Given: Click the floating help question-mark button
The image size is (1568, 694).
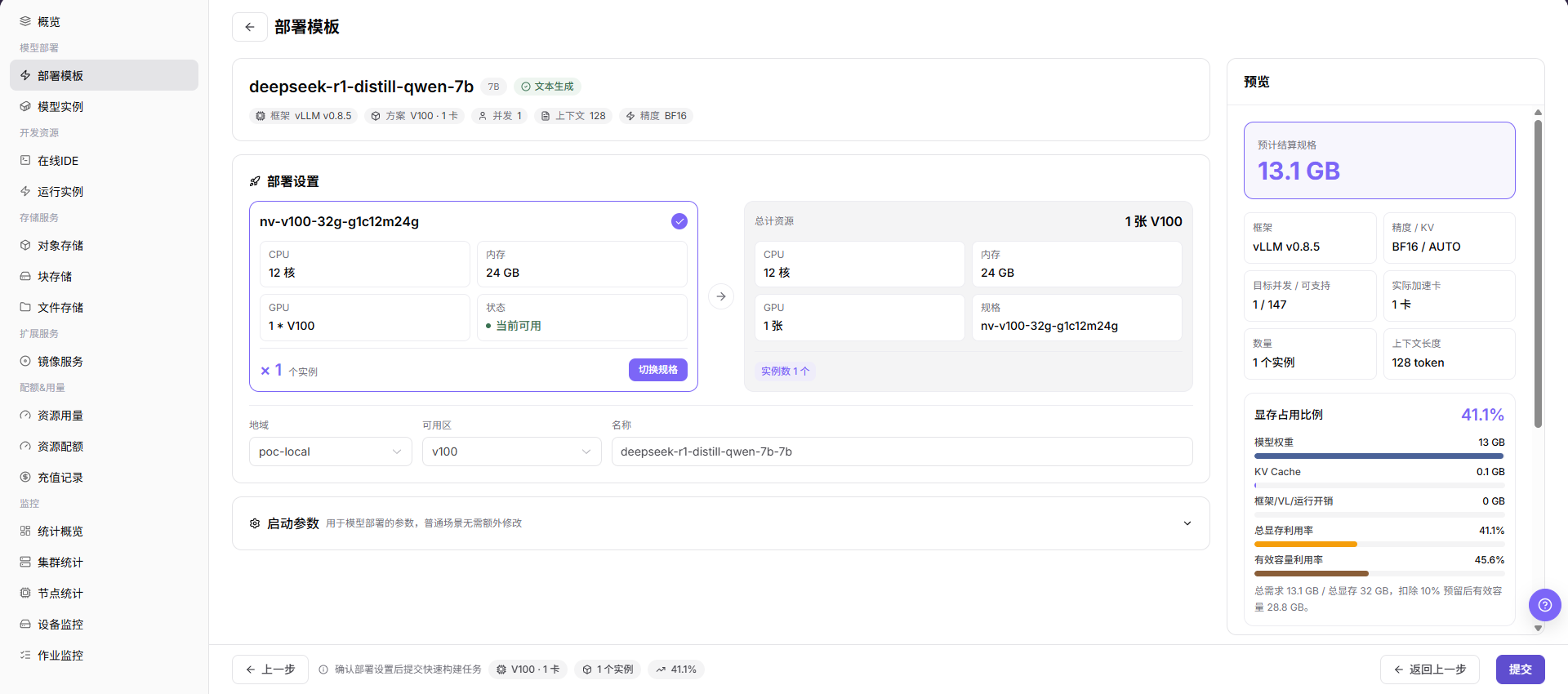Looking at the screenshot, I should 1544,605.
